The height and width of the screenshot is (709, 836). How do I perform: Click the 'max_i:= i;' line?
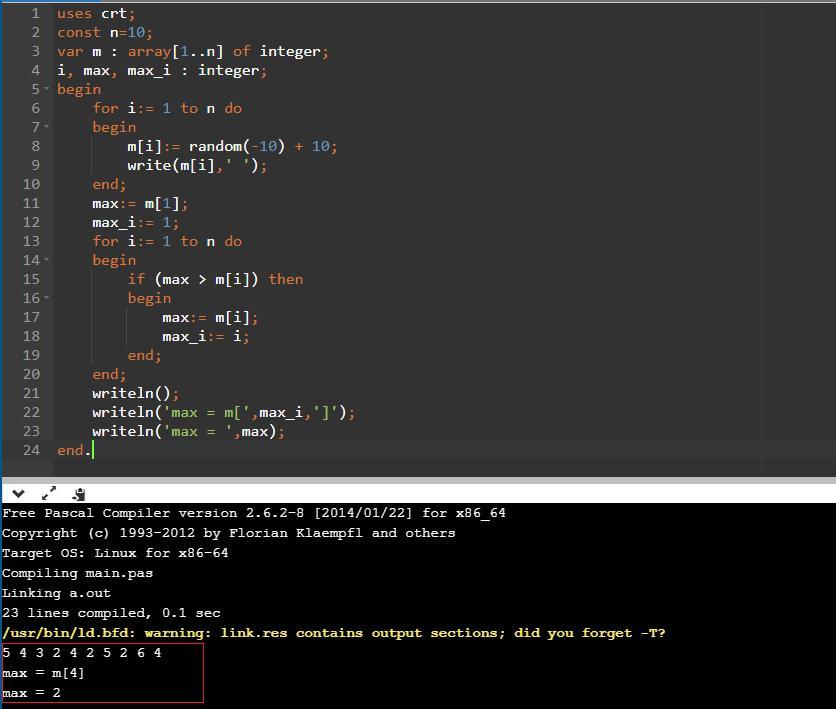coord(205,336)
